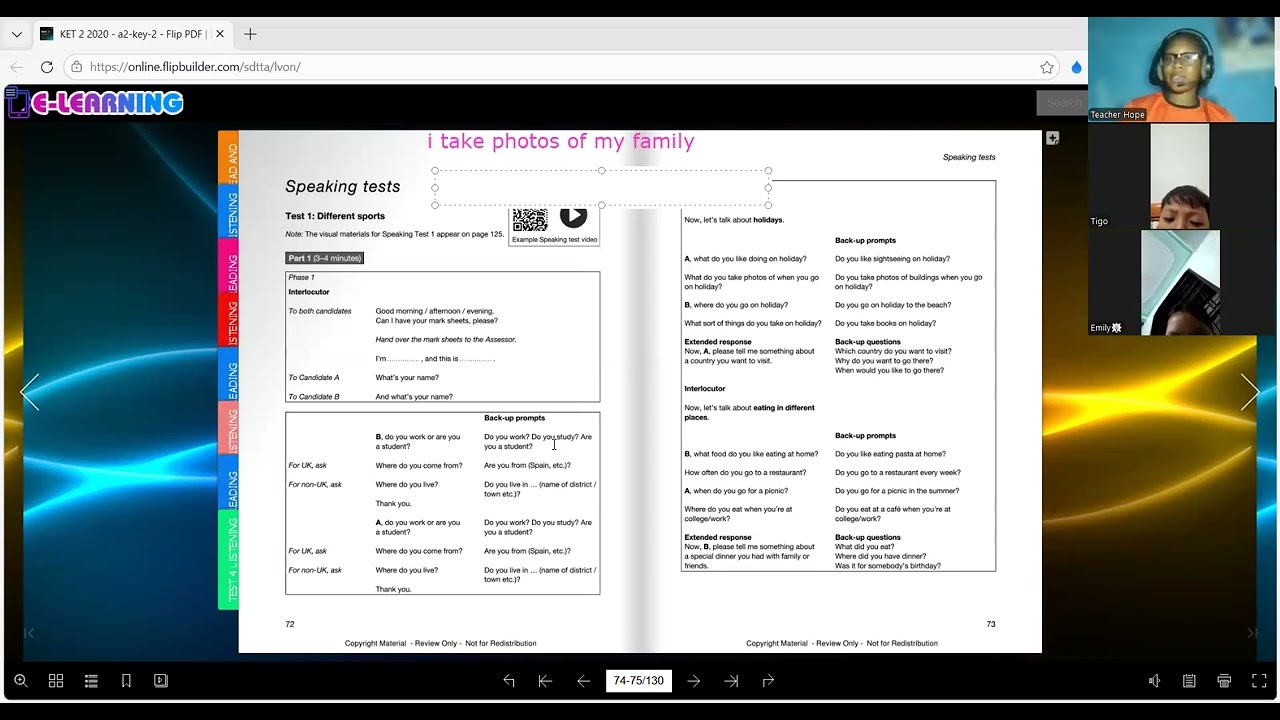
Task: Reload the page in the browser
Action: tap(46, 67)
